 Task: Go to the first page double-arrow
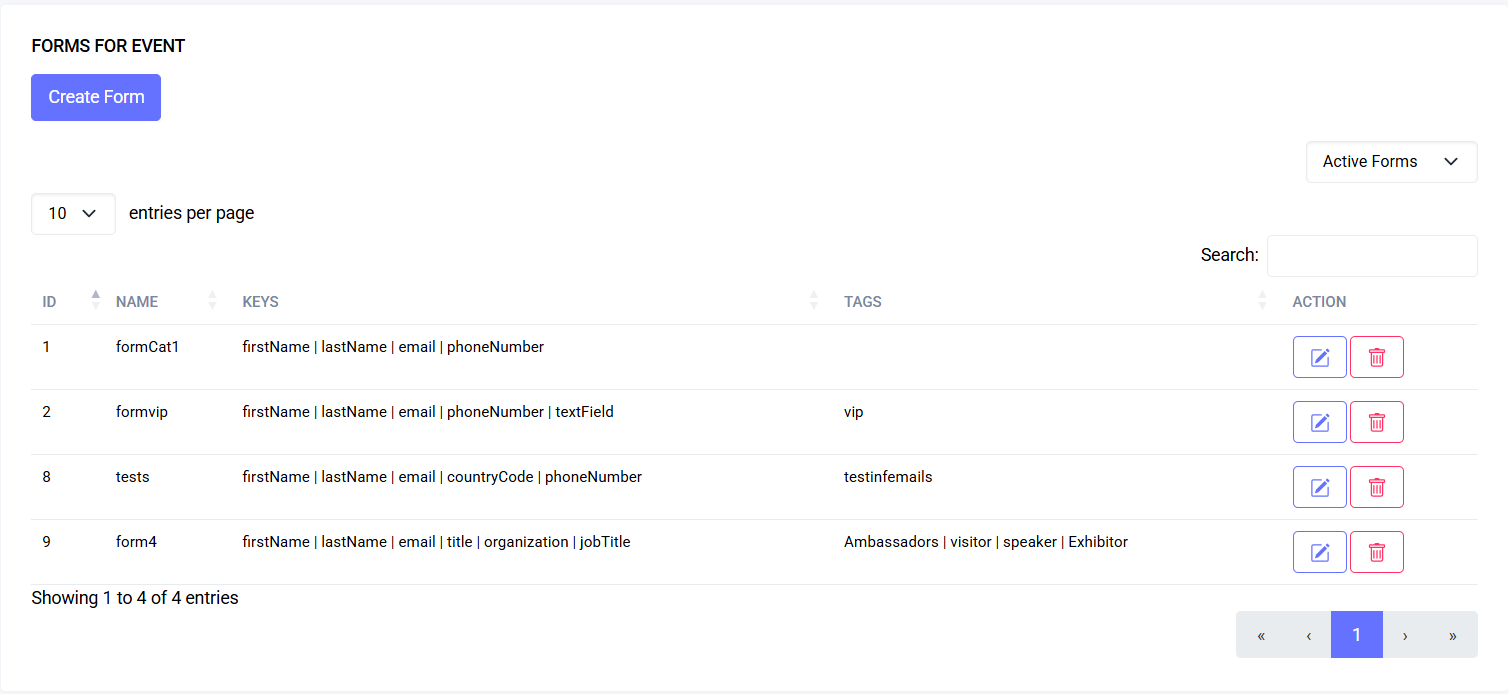(x=1260, y=634)
